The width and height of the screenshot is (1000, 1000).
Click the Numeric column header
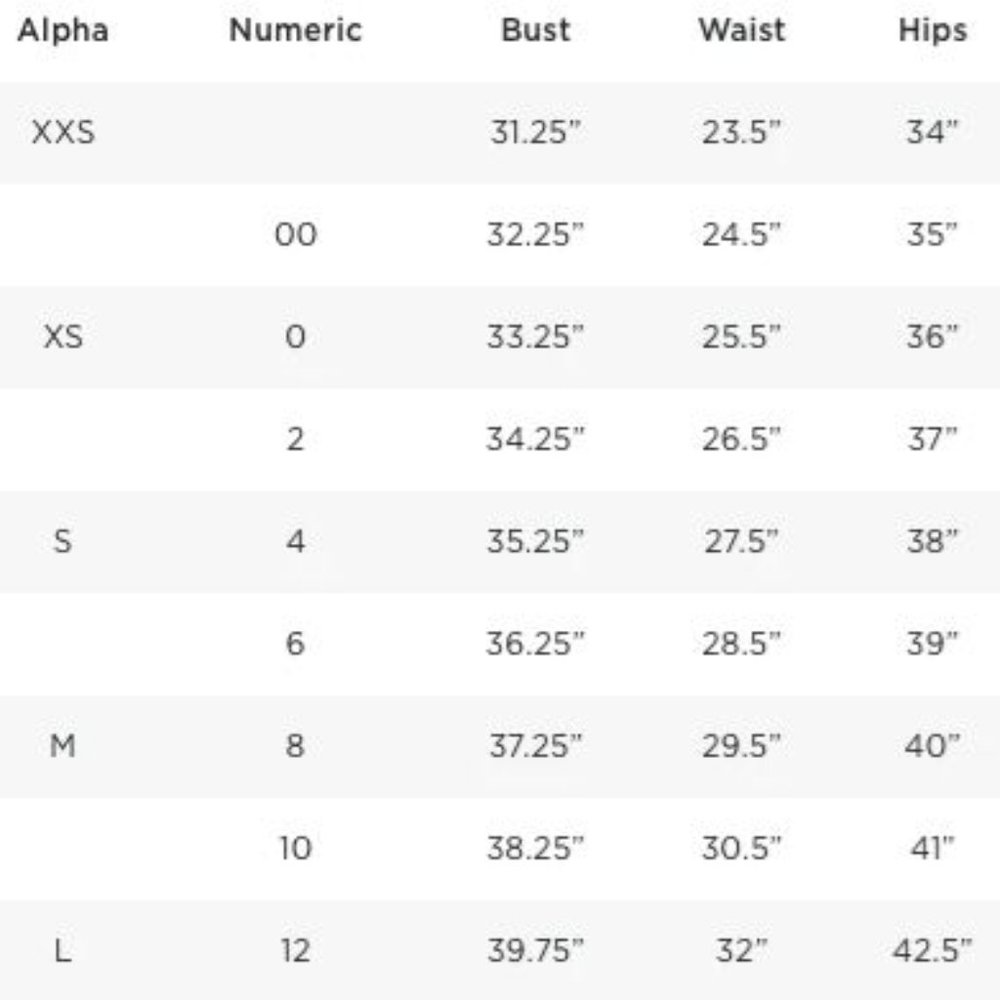295,30
